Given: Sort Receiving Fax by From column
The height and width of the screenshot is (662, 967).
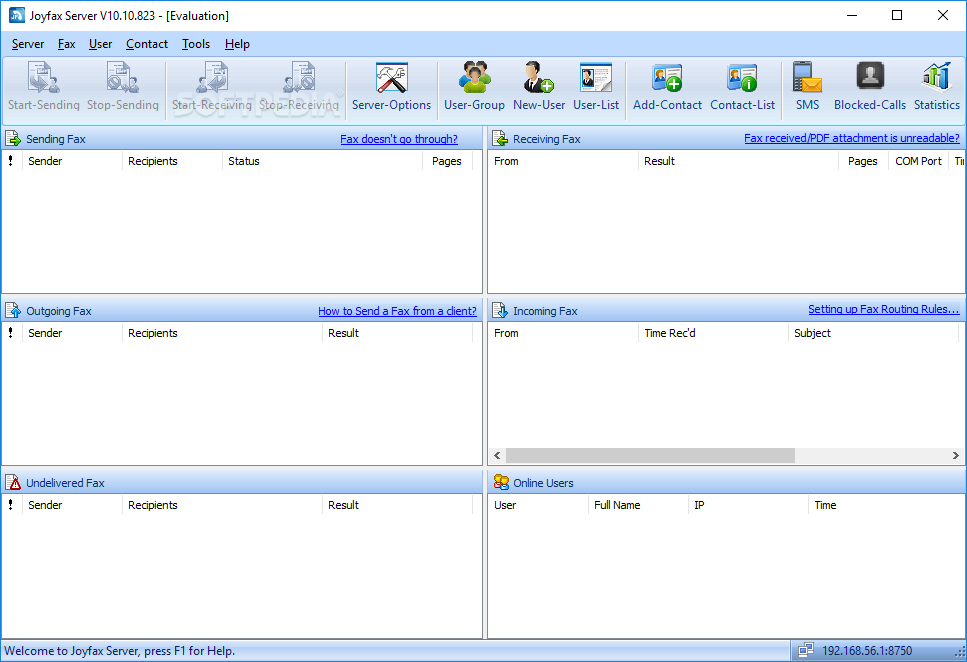Looking at the screenshot, I should coord(563,161).
